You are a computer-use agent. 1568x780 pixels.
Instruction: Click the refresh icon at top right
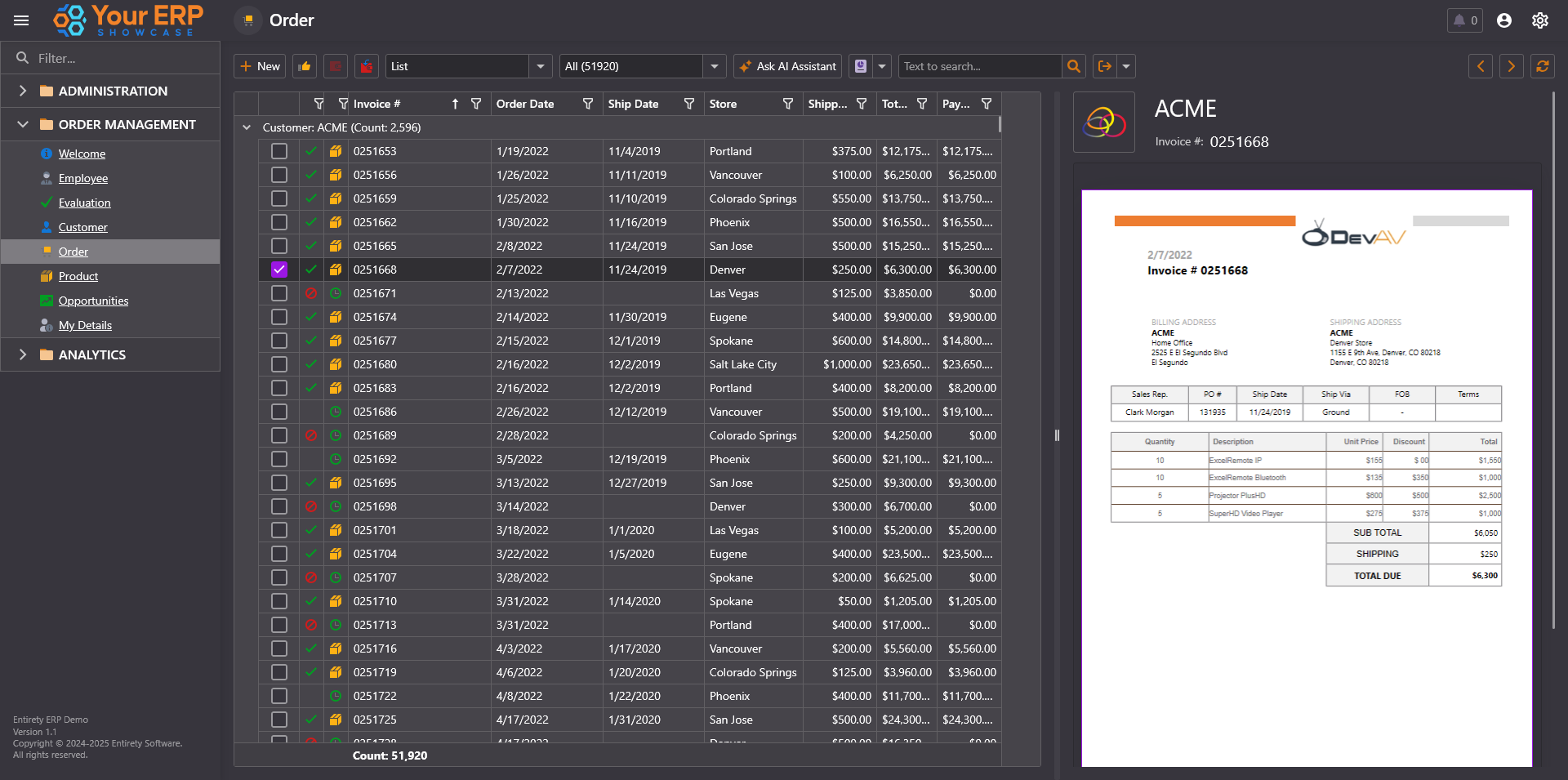(x=1543, y=66)
